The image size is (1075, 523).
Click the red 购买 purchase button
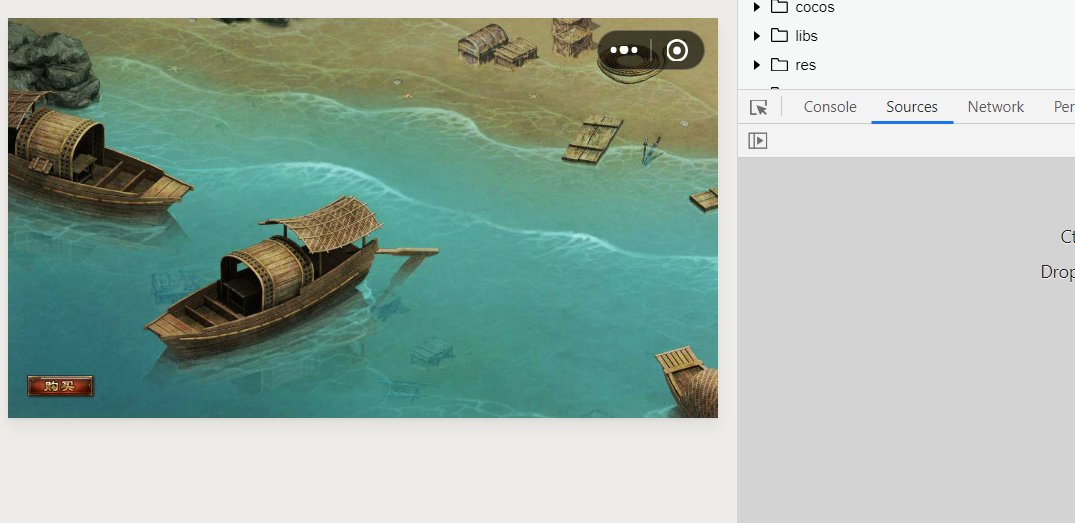coord(60,386)
